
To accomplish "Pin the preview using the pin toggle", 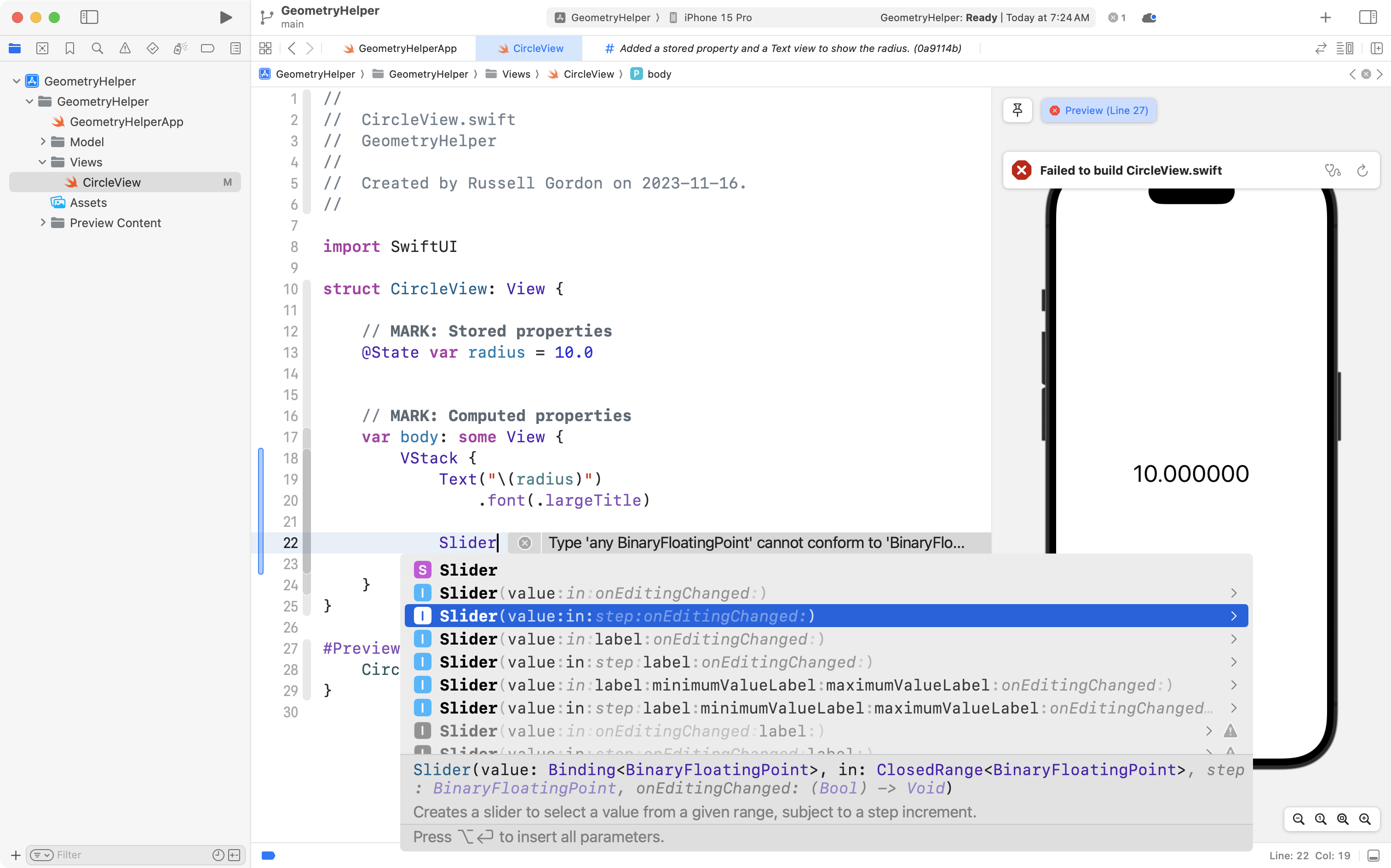I will click(x=1017, y=109).
